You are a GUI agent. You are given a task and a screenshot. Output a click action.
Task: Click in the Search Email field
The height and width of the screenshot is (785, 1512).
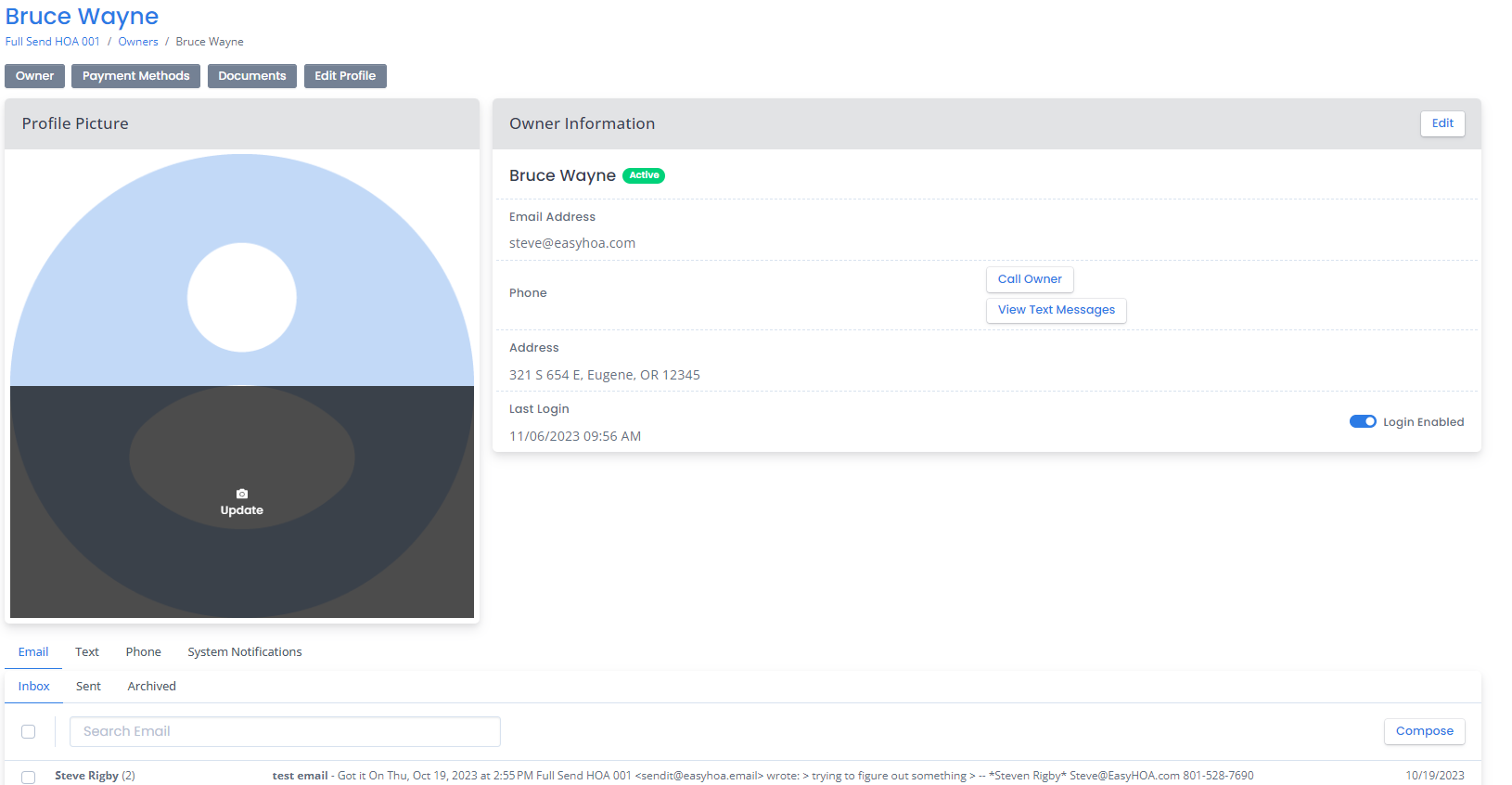(285, 731)
